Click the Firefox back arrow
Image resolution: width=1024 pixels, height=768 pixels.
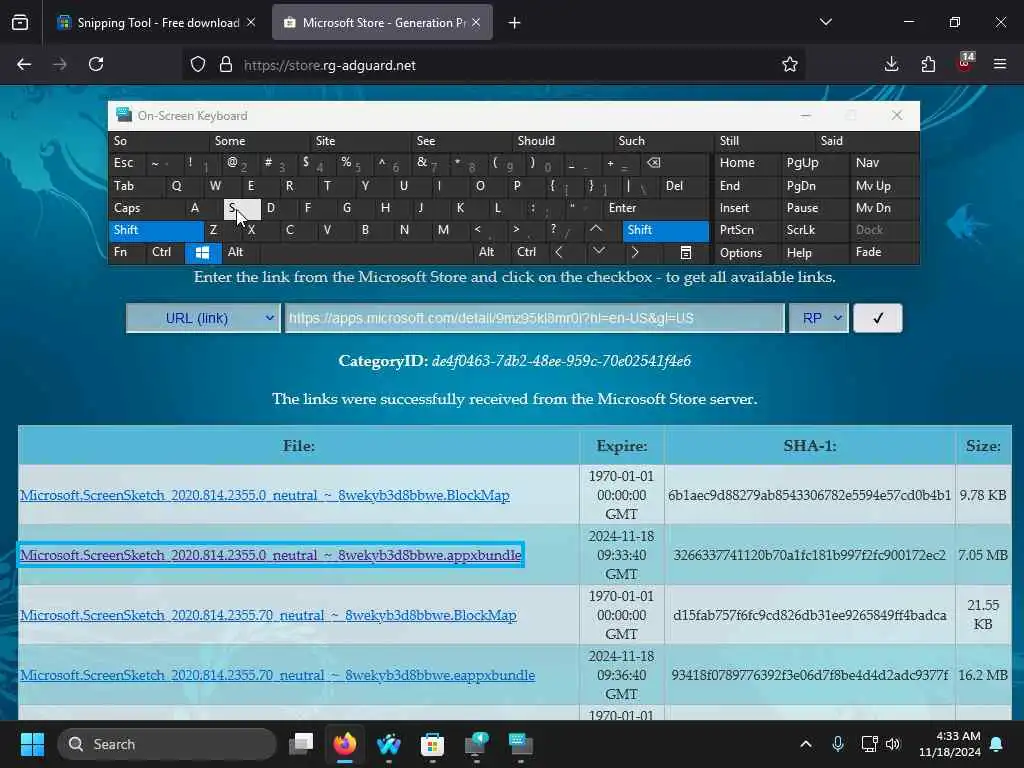point(24,65)
